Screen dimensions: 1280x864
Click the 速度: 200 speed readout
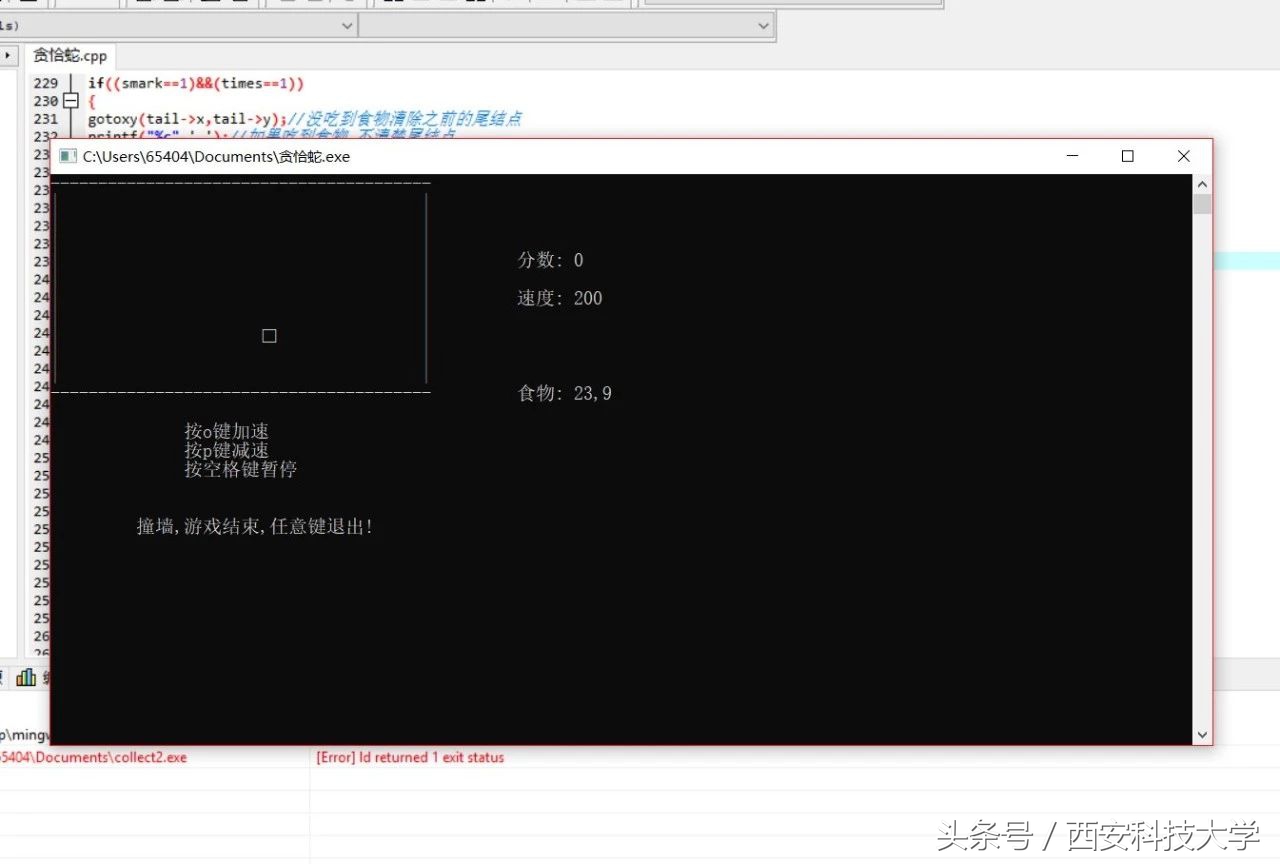pyautogui.click(x=556, y=297)
